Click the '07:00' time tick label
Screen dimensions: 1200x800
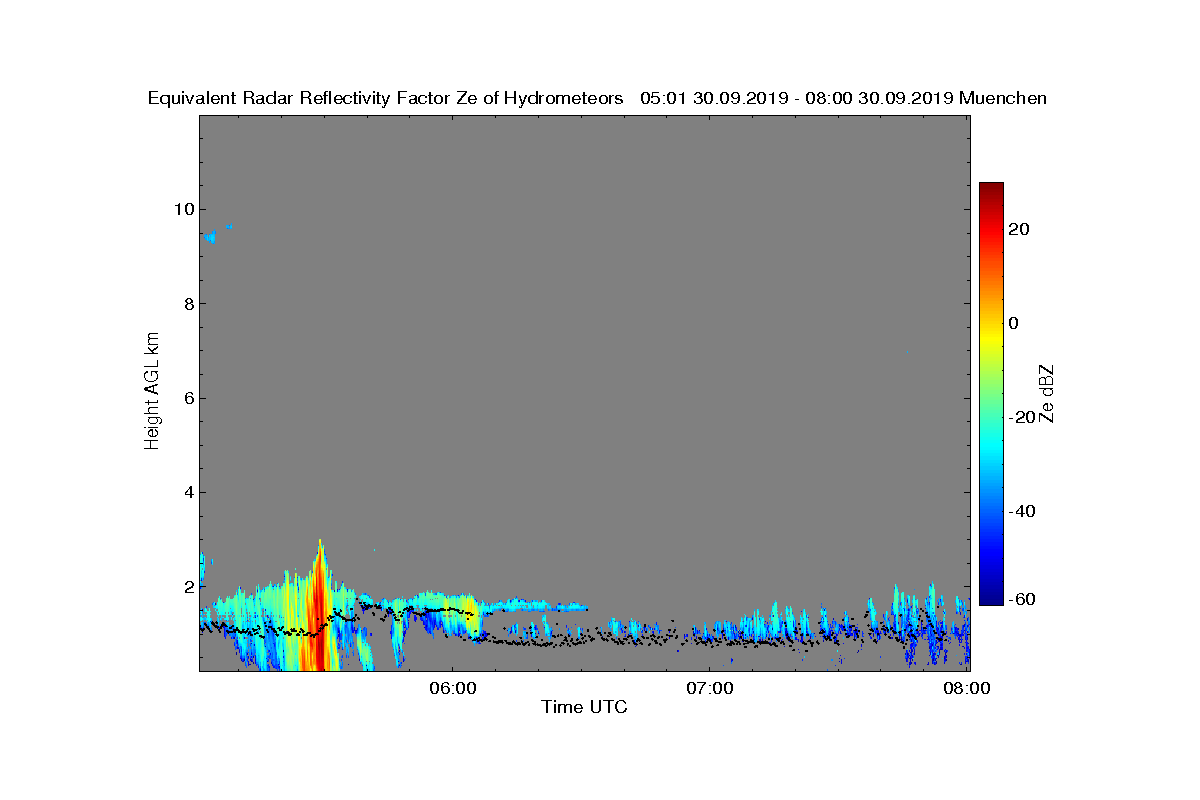[710, 688]
